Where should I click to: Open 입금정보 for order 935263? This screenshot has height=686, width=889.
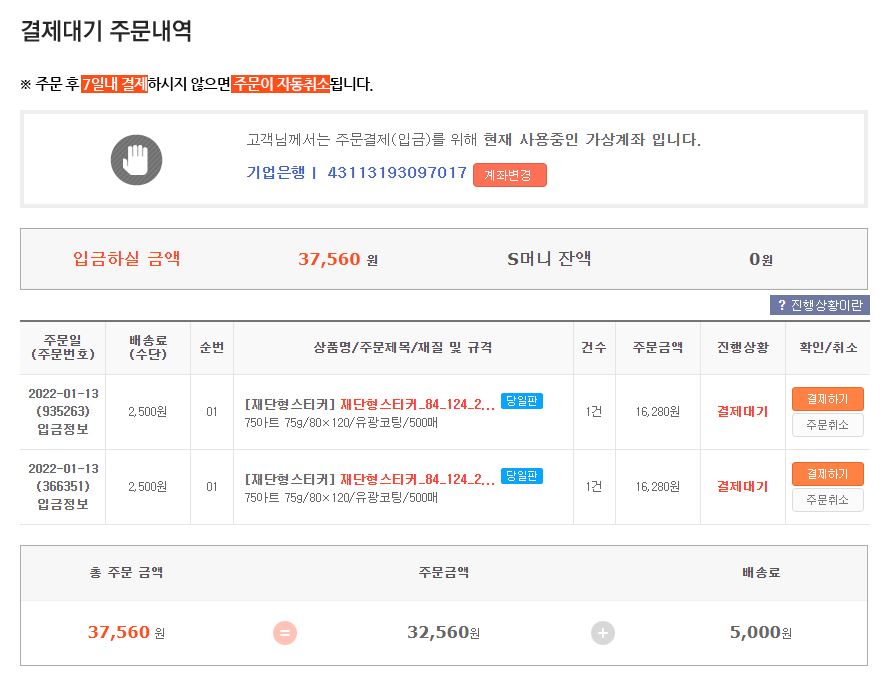(62, 429)
